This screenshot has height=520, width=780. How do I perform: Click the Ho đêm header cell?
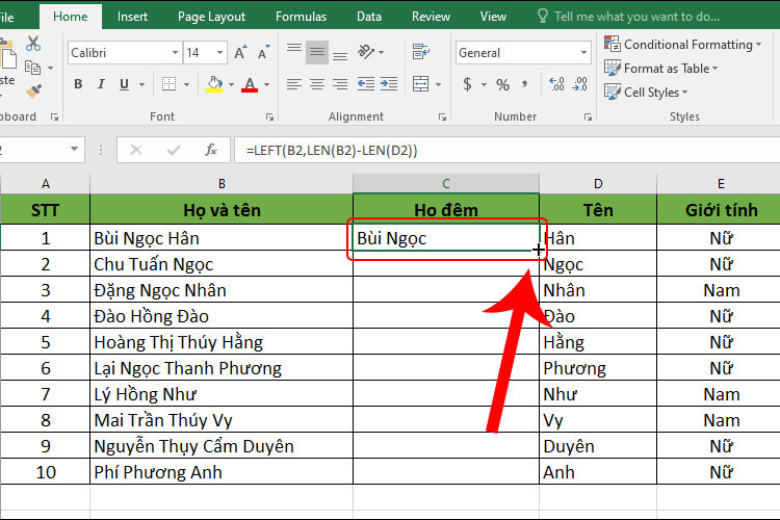[446, 210]
